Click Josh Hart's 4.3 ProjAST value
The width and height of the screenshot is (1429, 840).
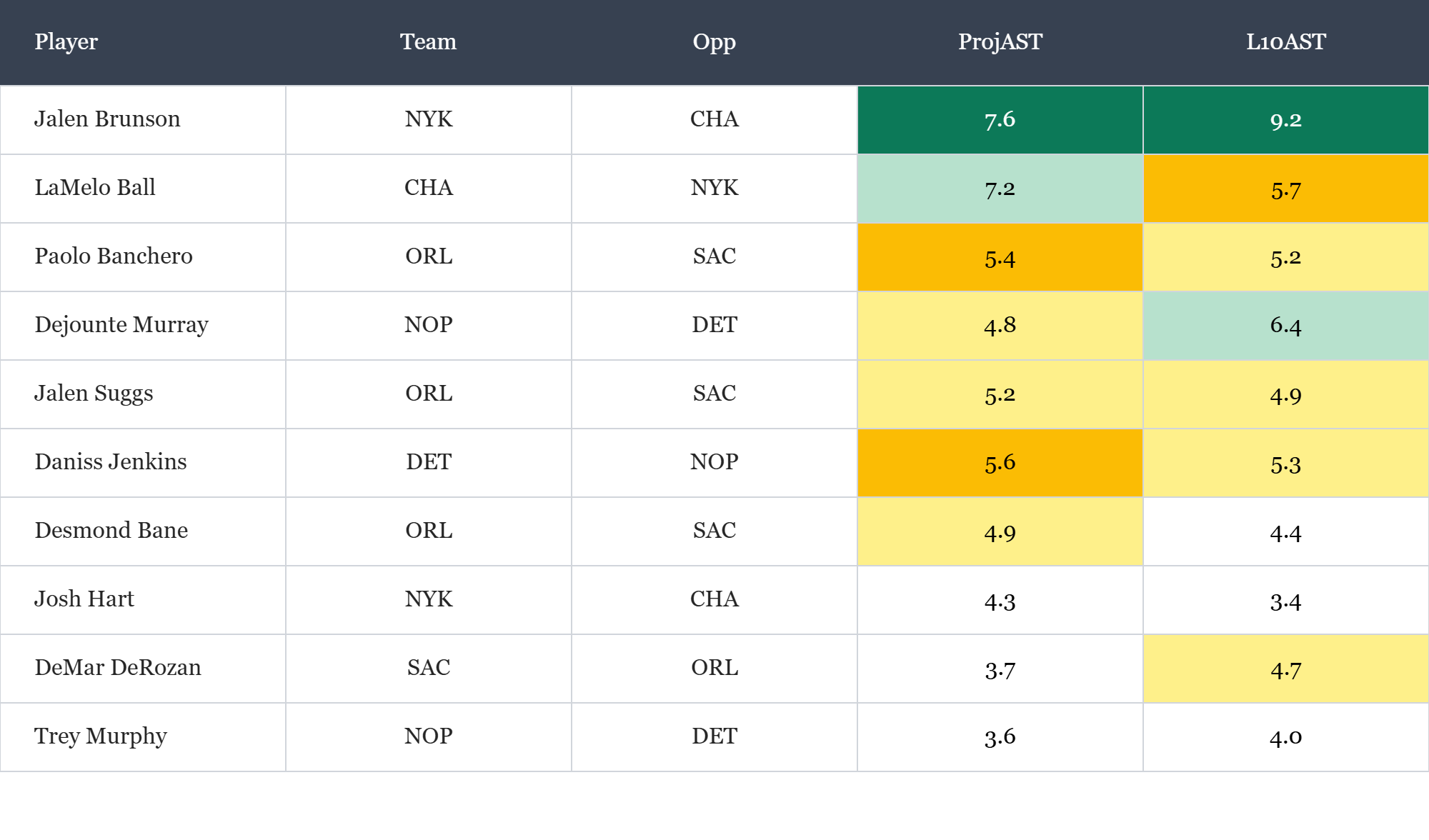click(x=1000, y=601)
